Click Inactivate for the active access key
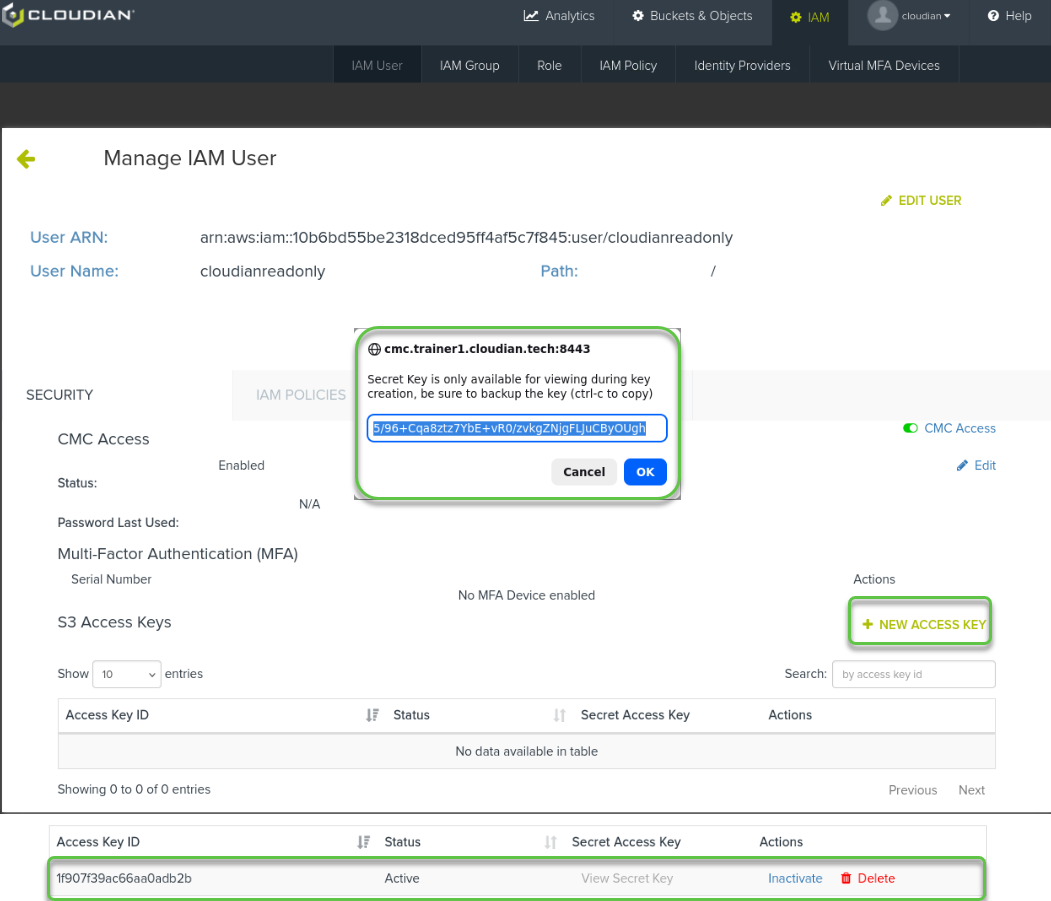 click(795, 878)
